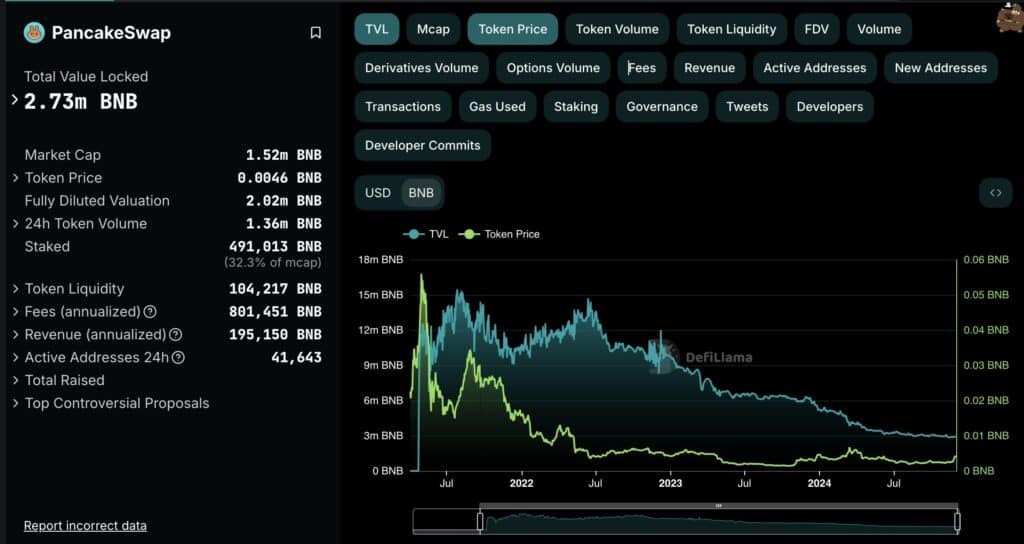Enable the Options Volume metric
The width and height of the screenshot is (1024, 544).
pyautogui.click(x=553, y=68)
